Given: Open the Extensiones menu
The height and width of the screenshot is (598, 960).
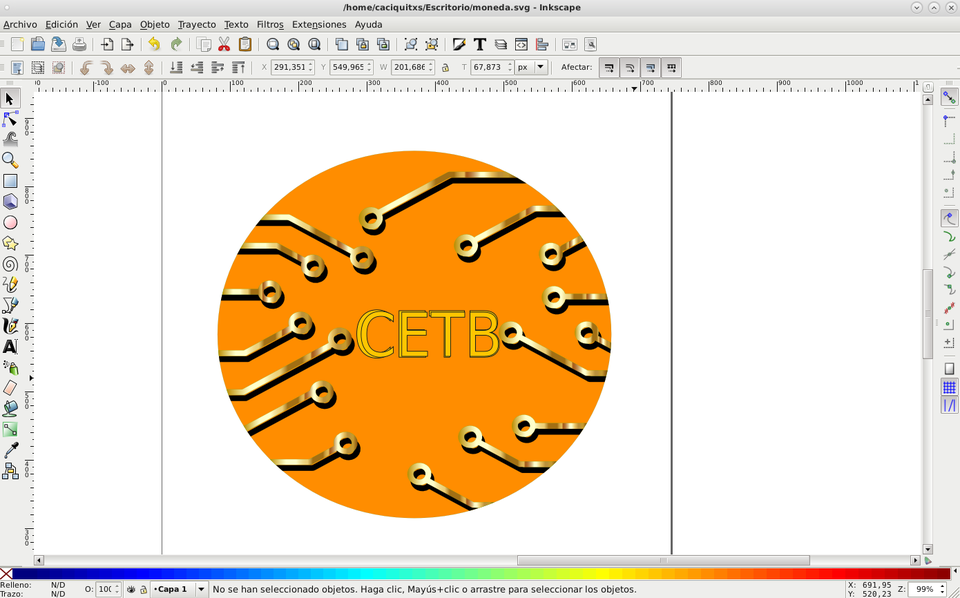Looking at the screenshot, I should coord(319,24).
